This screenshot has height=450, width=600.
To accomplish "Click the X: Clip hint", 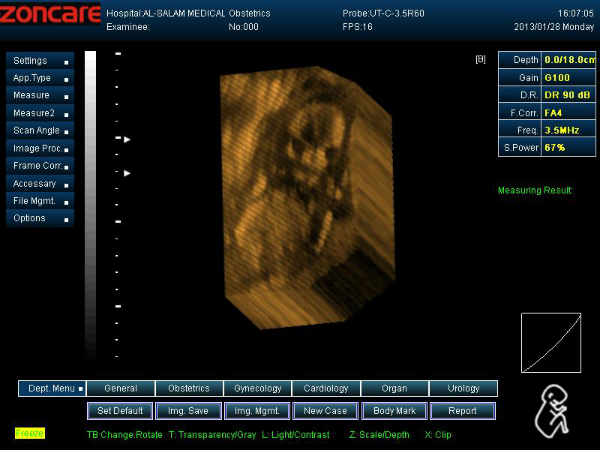I will pos(438,435).
